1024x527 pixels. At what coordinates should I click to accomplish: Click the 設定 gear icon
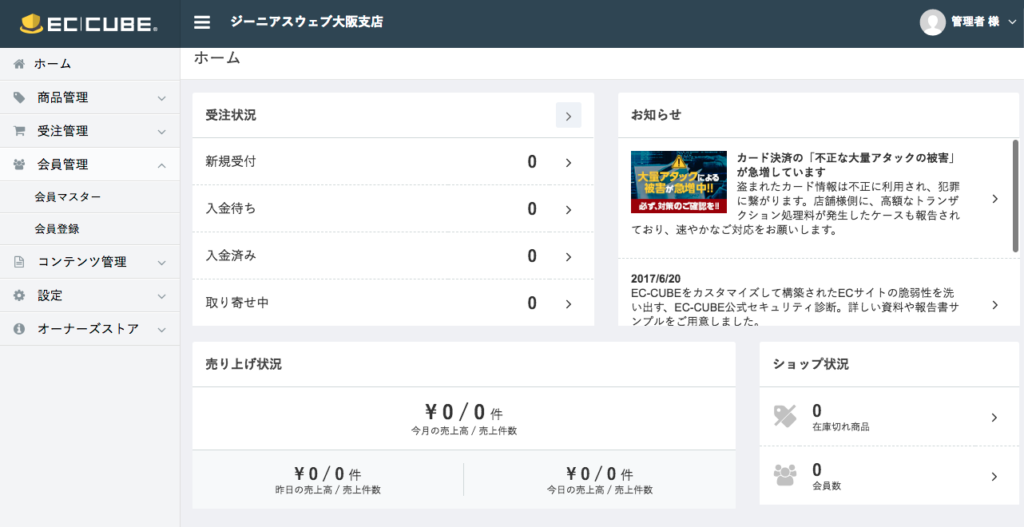(x=18, y=296)
